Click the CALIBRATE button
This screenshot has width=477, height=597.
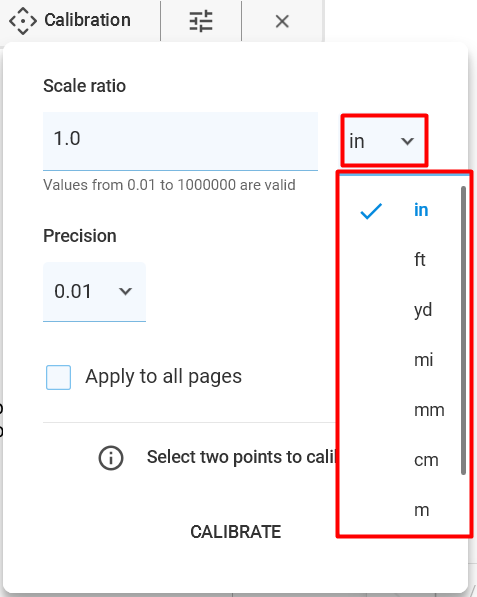click(236, 532)
